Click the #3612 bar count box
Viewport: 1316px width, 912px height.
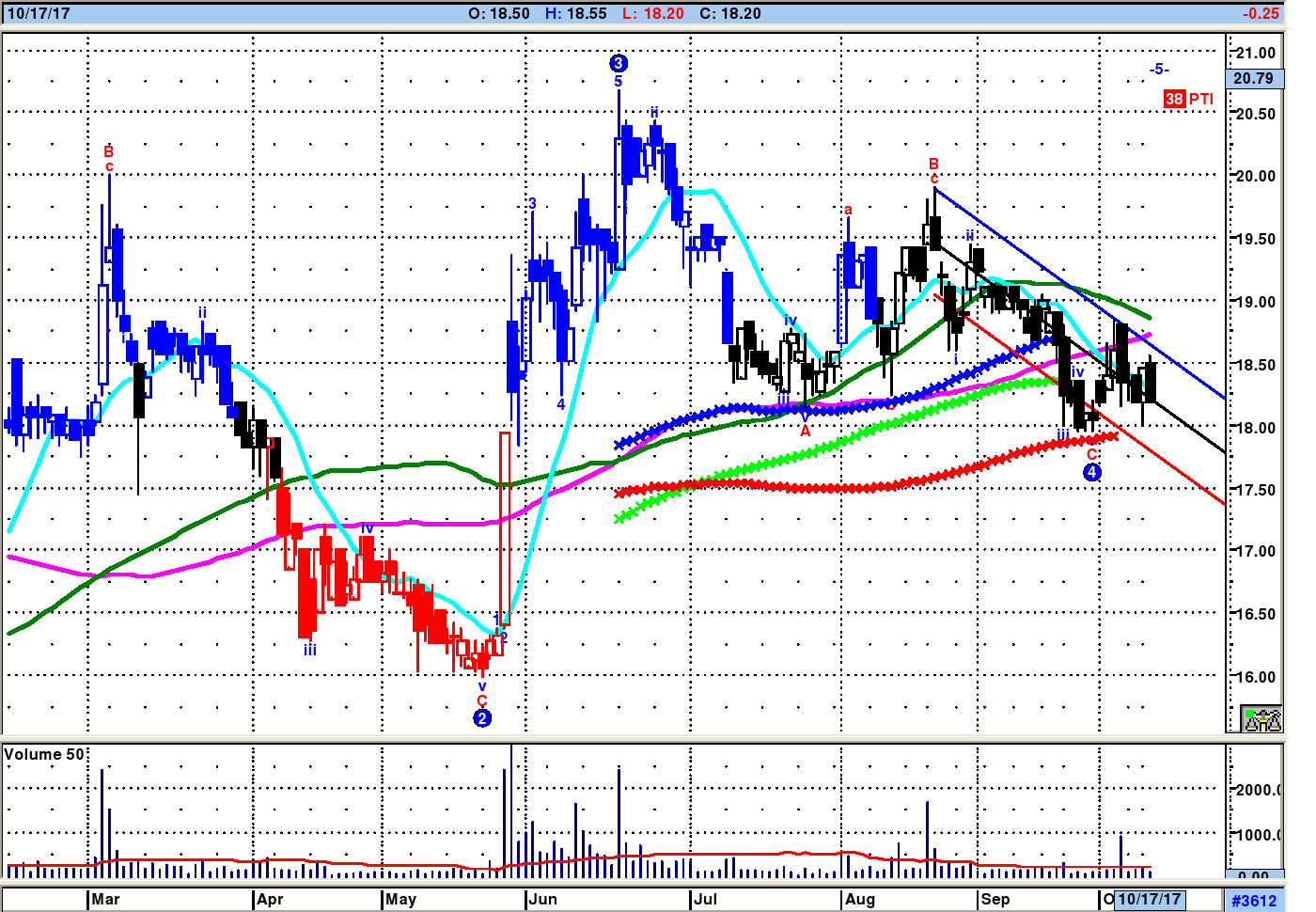click(1254, 900)
